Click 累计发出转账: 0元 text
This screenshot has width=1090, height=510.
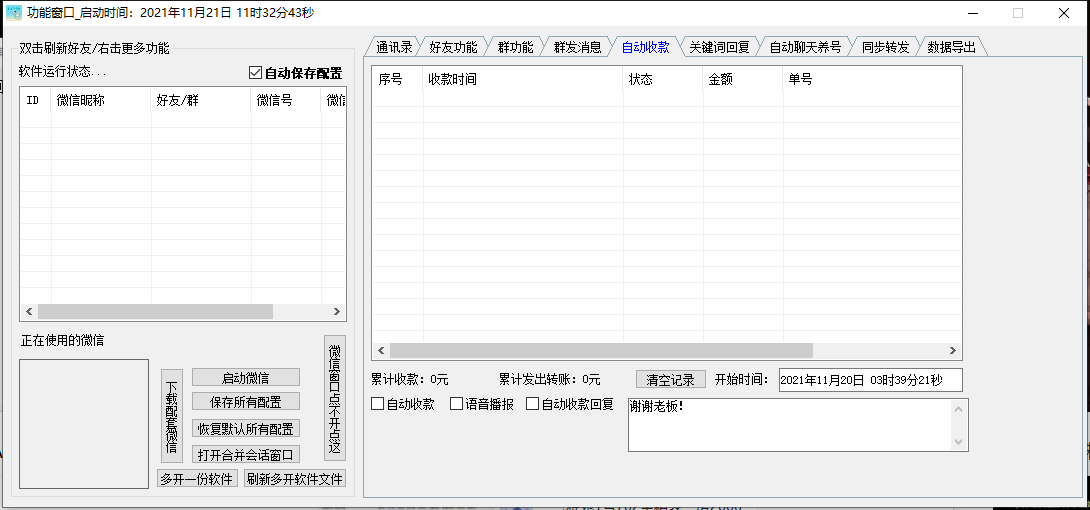[550, 379]
